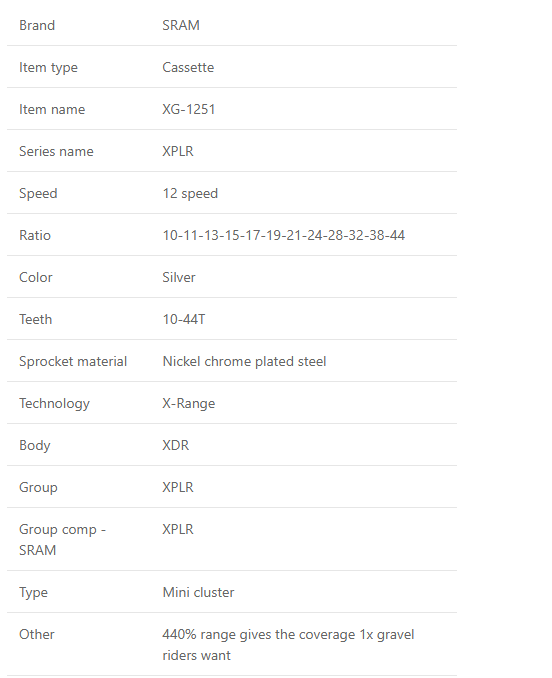Click the Series name label
552x678 pixels.
(x=56, y=151)
